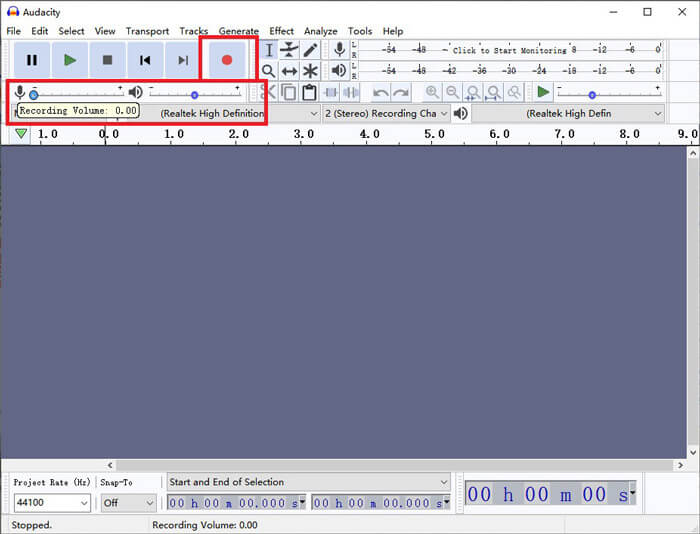Open the Analyze menu
This screenshot has height=534, width=700.
click(x=321, y=31)
